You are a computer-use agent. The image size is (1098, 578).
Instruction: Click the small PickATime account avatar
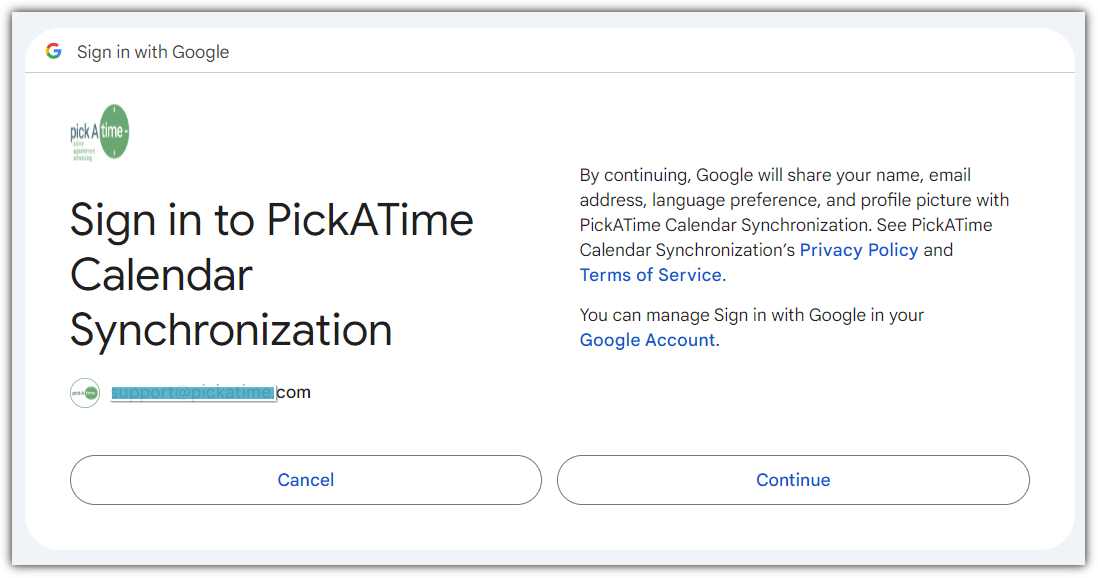pyautogui.click(x=85, y=393)
